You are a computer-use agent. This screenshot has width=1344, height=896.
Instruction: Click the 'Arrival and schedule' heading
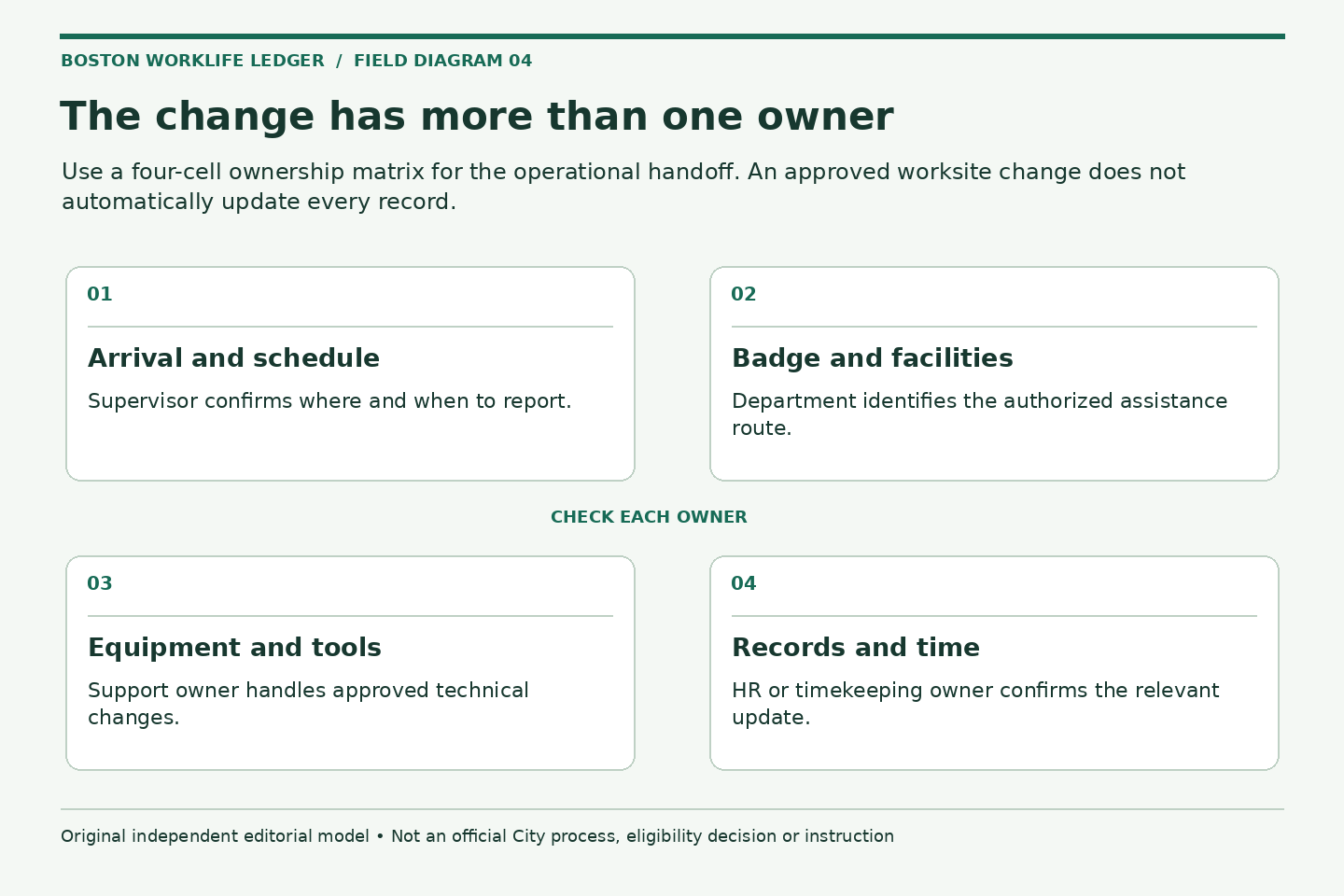click(x=233, y=358)
